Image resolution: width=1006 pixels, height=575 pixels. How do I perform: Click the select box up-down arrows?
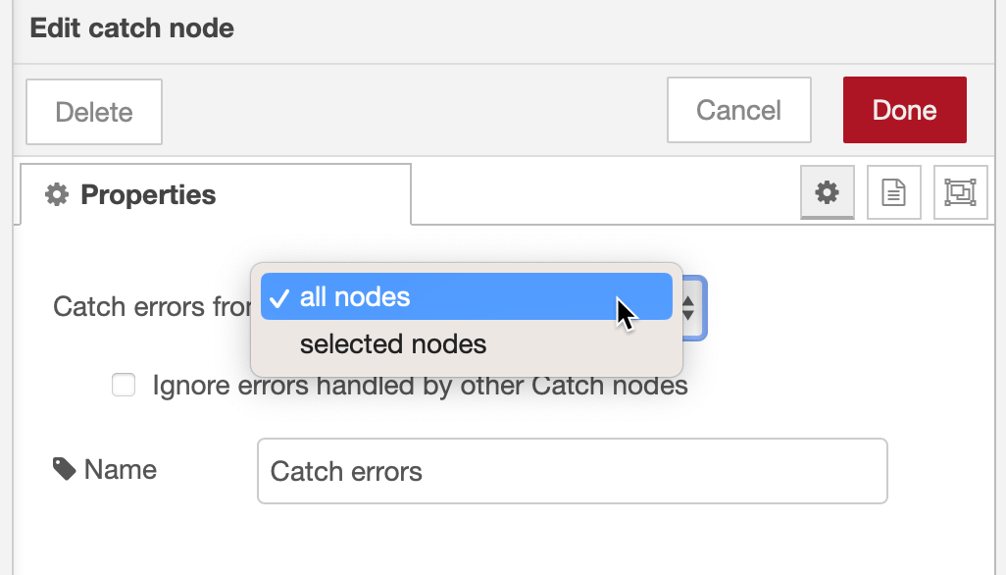pyautogui.click(x=688, y=308)
